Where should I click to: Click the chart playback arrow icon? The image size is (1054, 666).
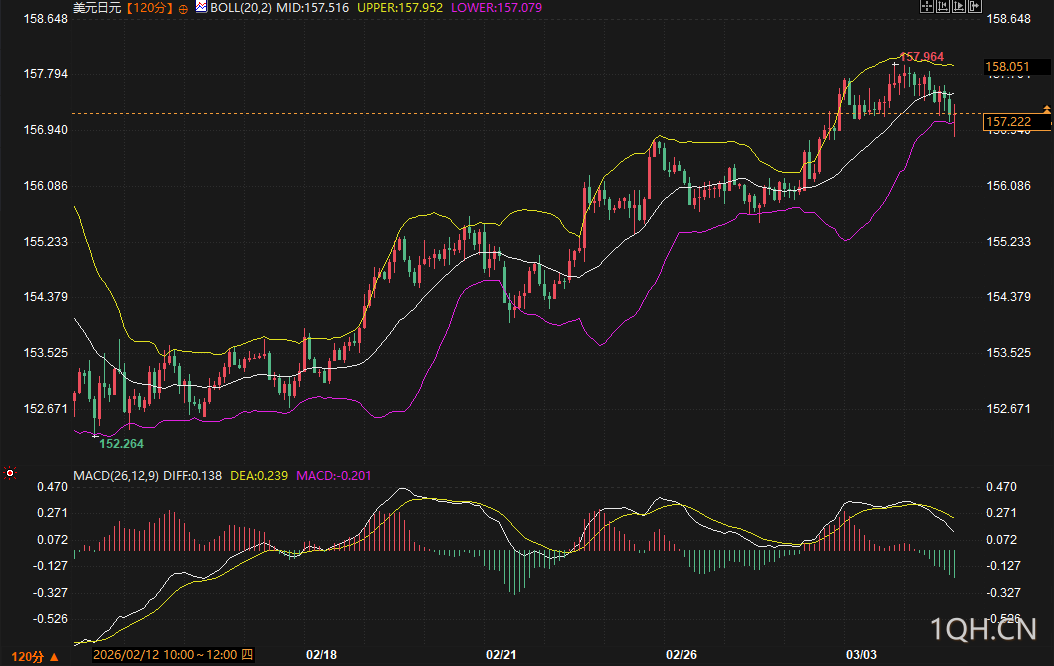tap(958, 6)
